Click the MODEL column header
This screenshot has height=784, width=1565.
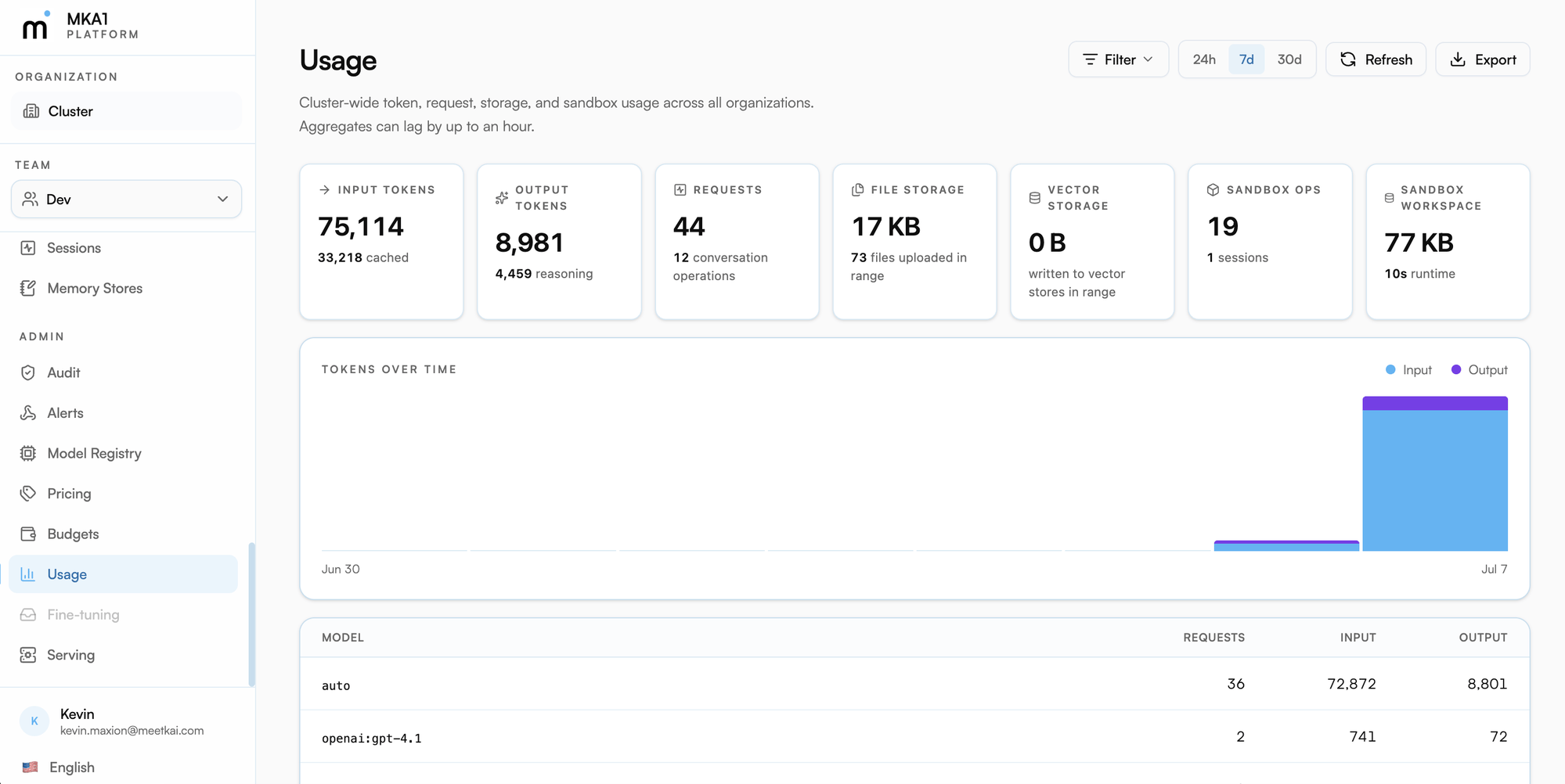(343, 638)
